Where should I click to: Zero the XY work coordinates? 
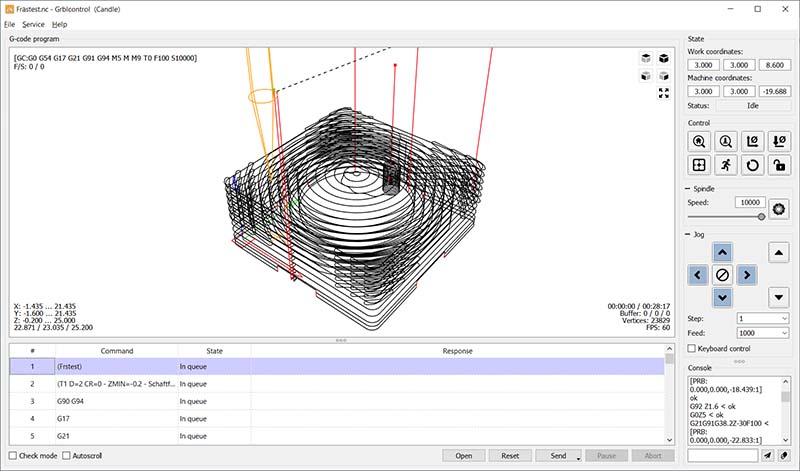tap(752, 141)
